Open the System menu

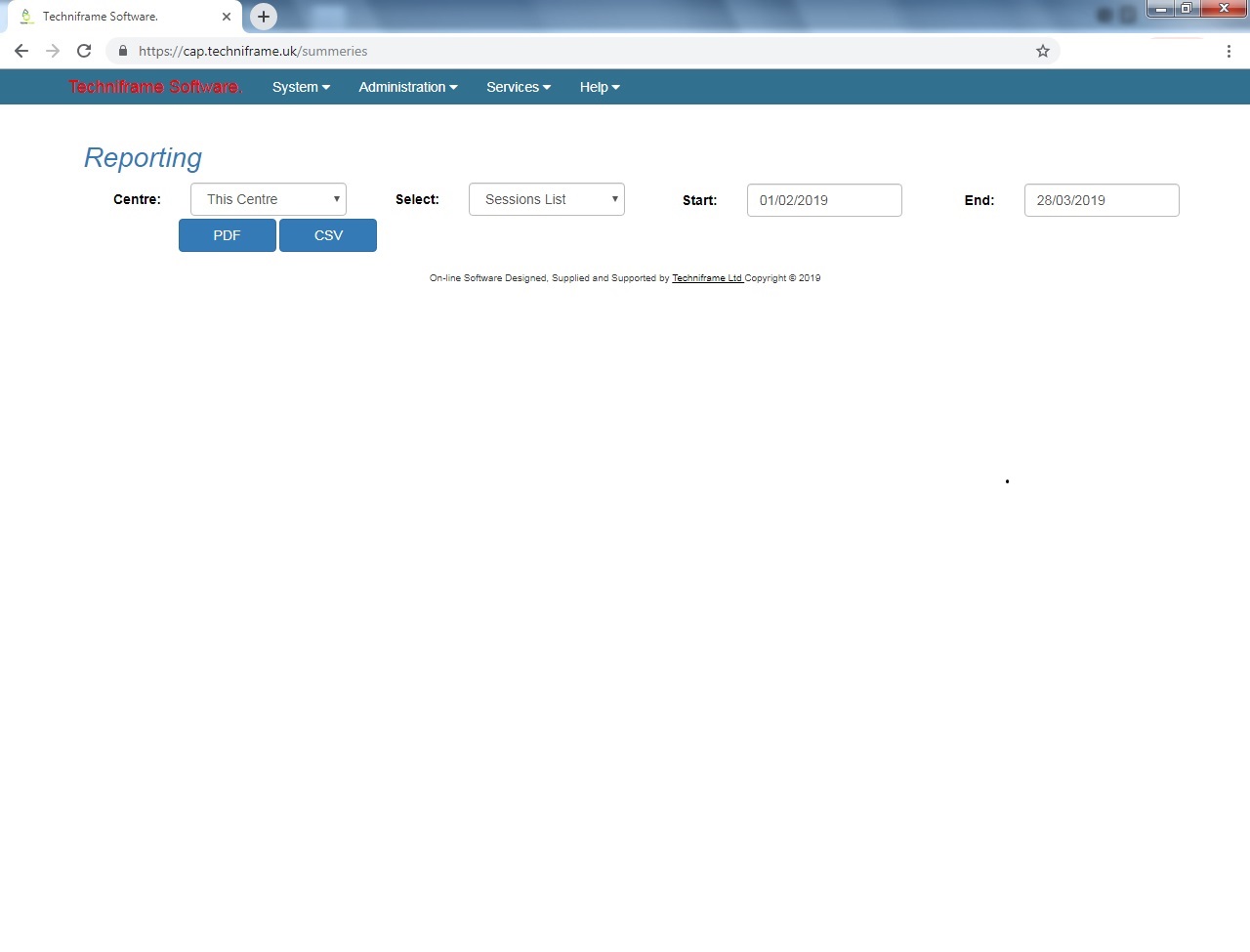click(301, 87)
